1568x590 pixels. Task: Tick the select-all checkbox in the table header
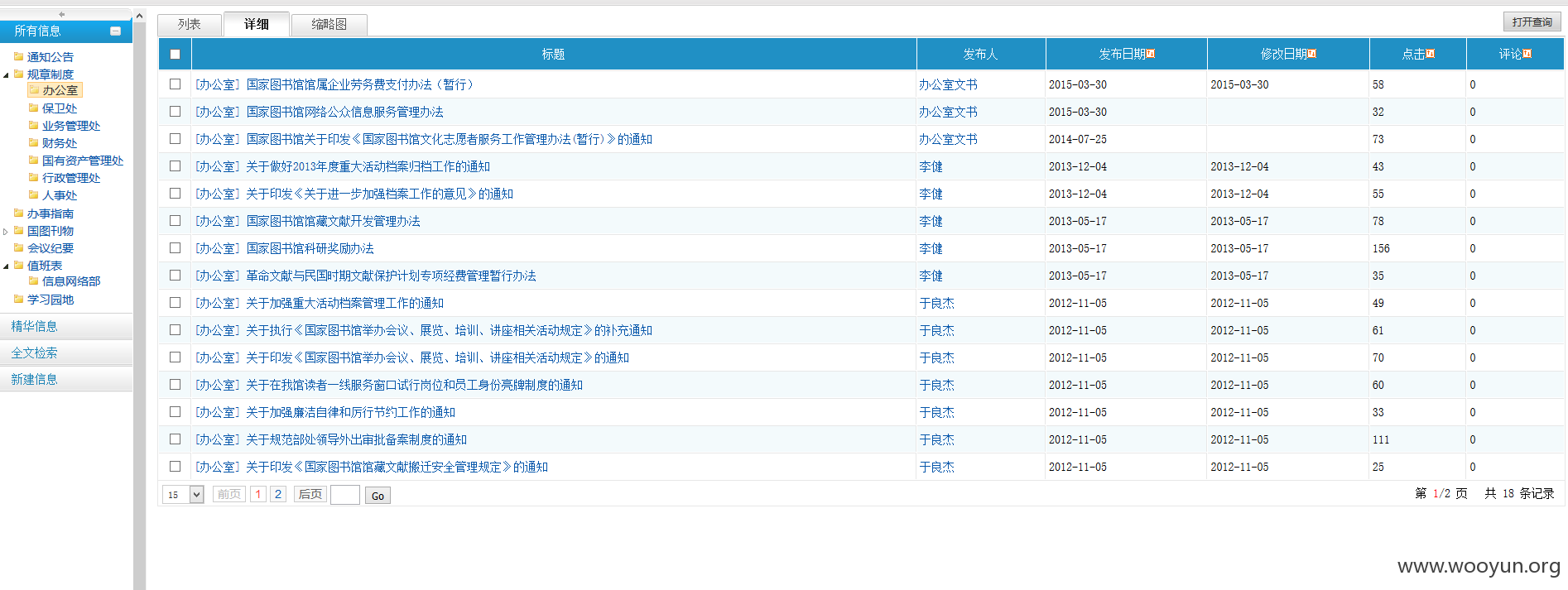click(175, 54)
